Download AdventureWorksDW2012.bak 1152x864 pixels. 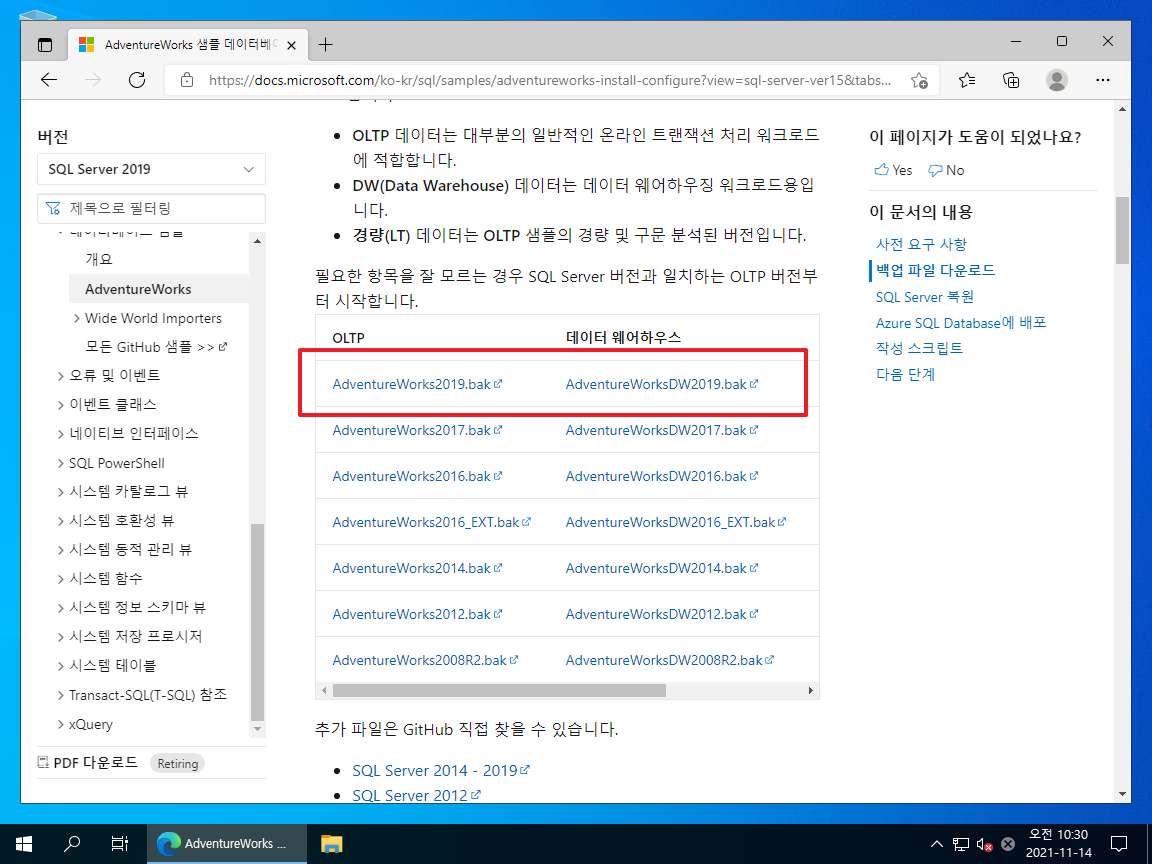coord(661,614)
